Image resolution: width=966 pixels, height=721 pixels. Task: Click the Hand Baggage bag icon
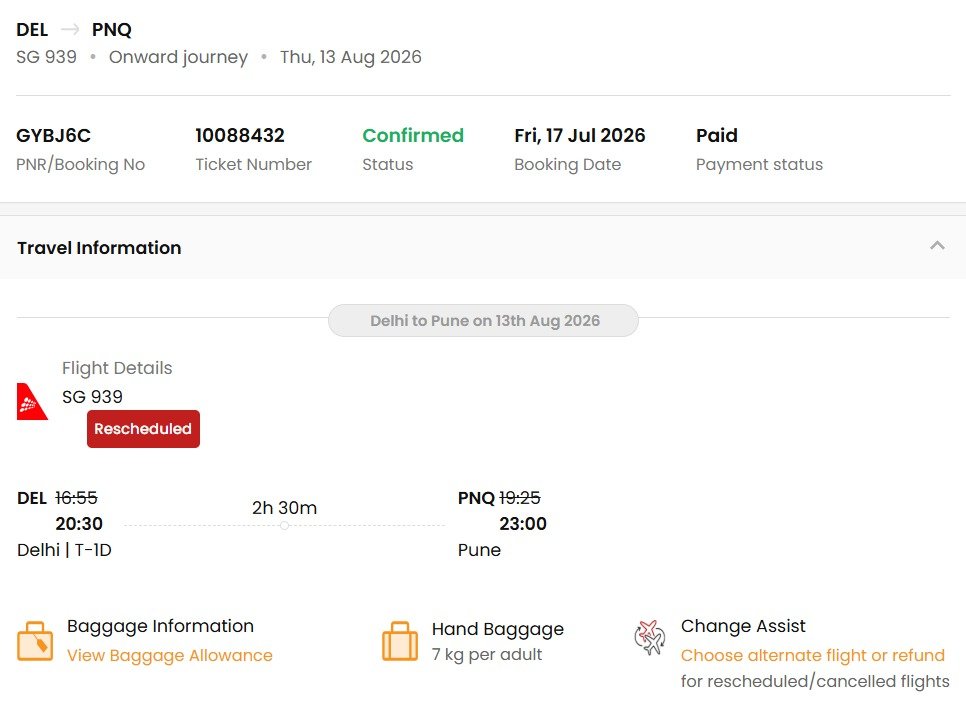(x=400, y=641)
